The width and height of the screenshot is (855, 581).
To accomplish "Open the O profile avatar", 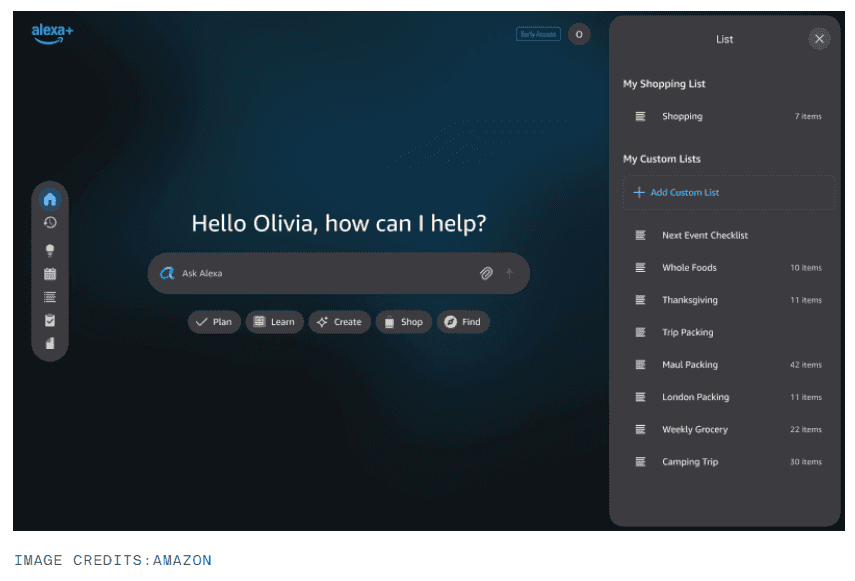I will [x=579, y=34].
